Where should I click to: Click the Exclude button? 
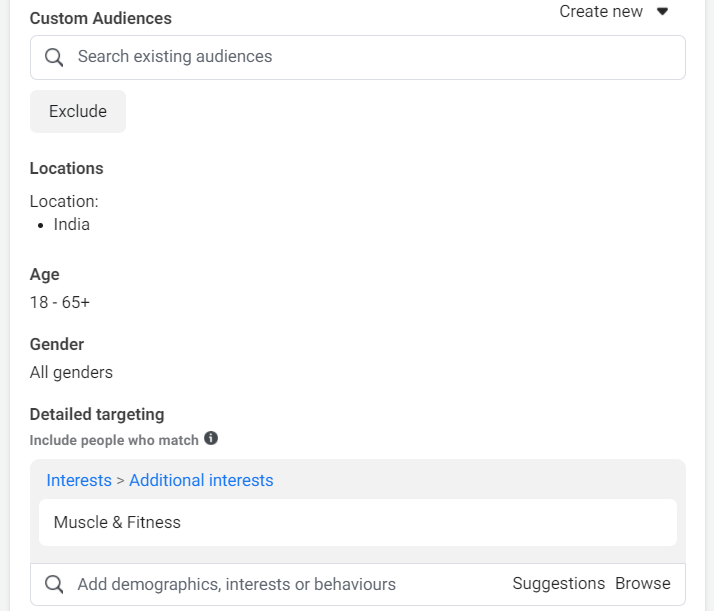[x=78, y=112]
